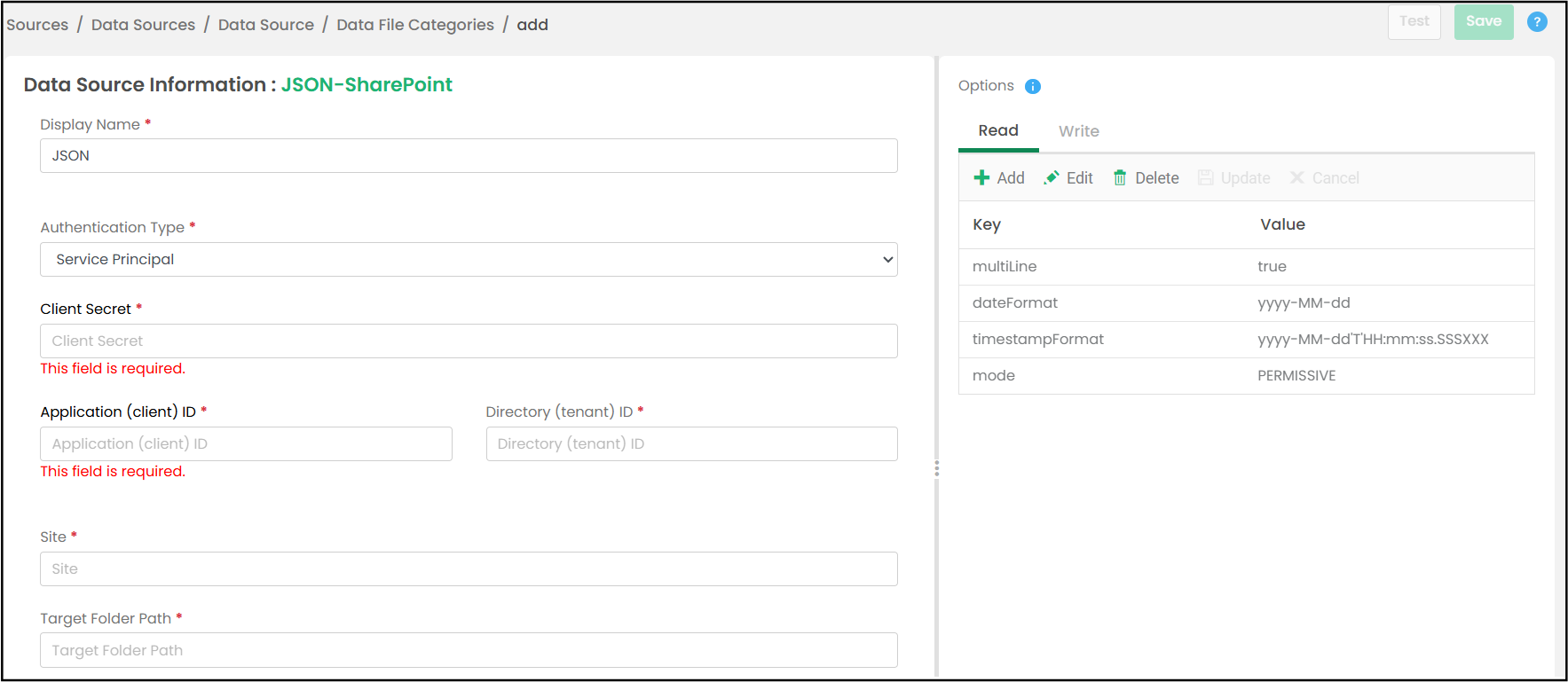Viewport: 1568px width, 682px height.
Task: Click the Directory (tenant) ID field
Action: [x=691, y=443]
